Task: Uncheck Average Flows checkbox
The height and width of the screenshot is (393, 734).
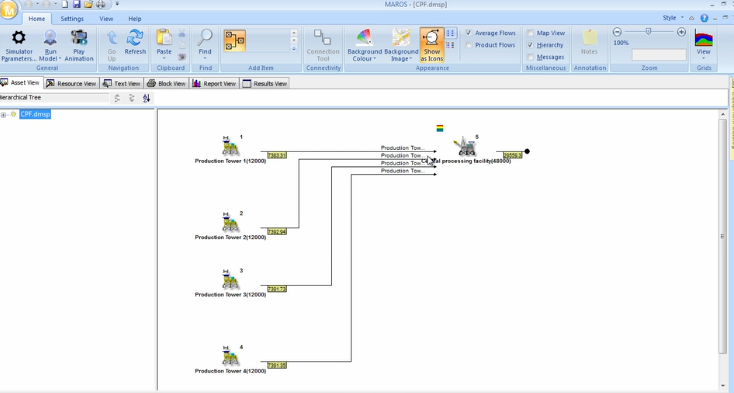Action: click(x=469, y=33)
